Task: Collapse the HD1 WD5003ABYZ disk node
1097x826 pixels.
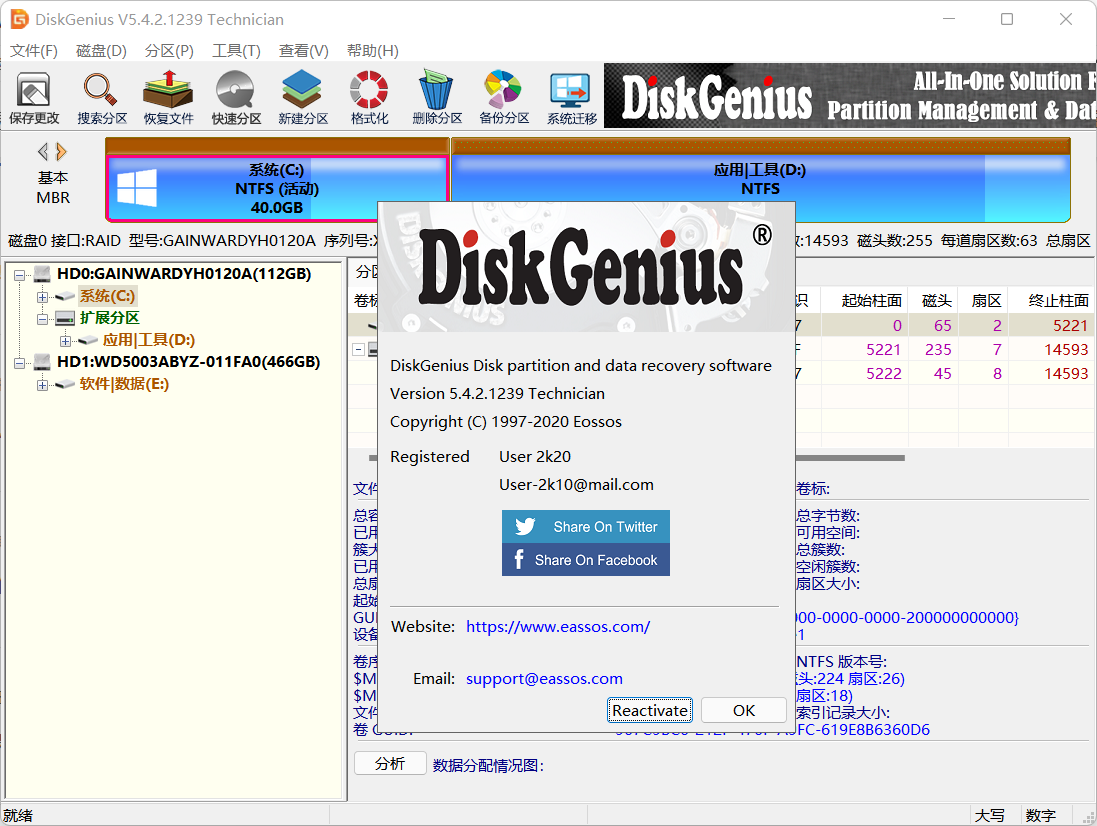Action: pos(20,362)
